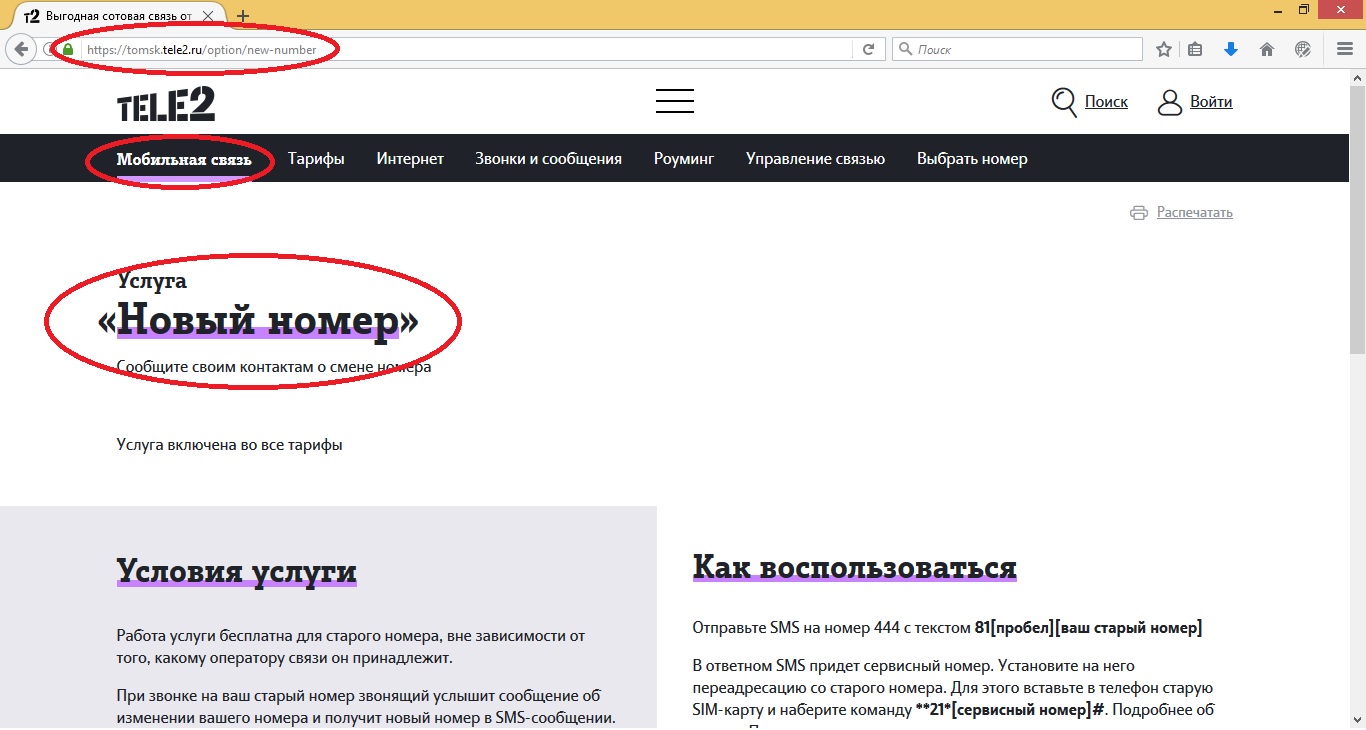1366x730 pixels.
Task: Open site search via magnifier icon
Action: coord(1062,101)
